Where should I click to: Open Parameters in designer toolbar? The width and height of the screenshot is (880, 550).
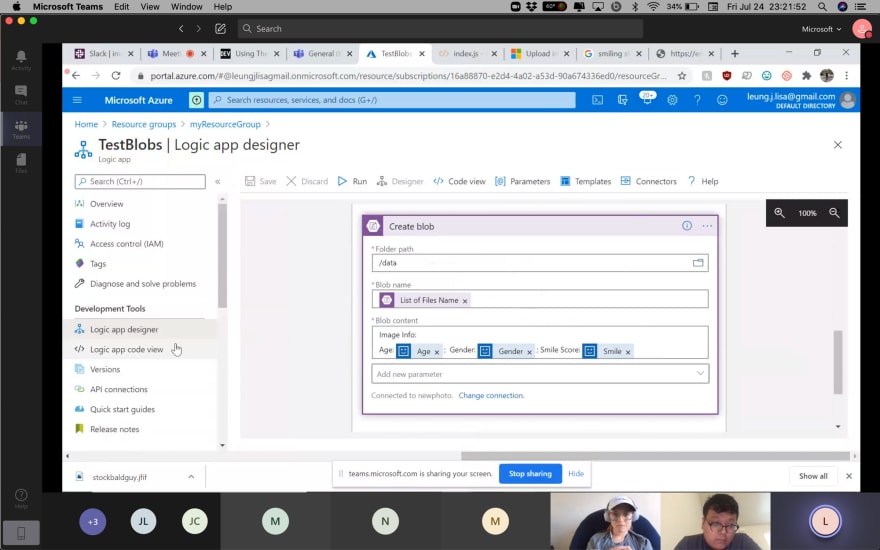522,181
